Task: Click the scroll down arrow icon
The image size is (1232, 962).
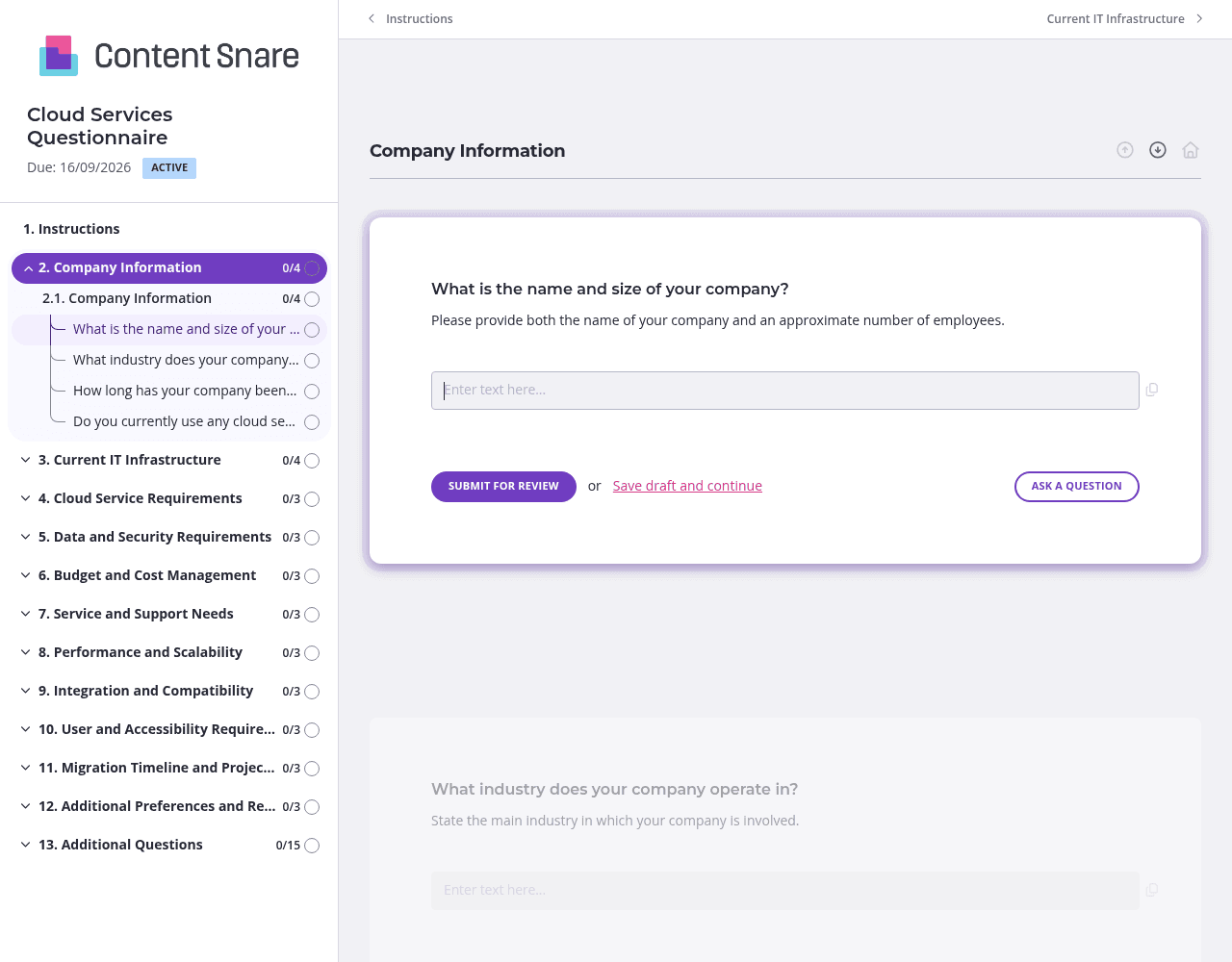Action: coord(1158,150)
